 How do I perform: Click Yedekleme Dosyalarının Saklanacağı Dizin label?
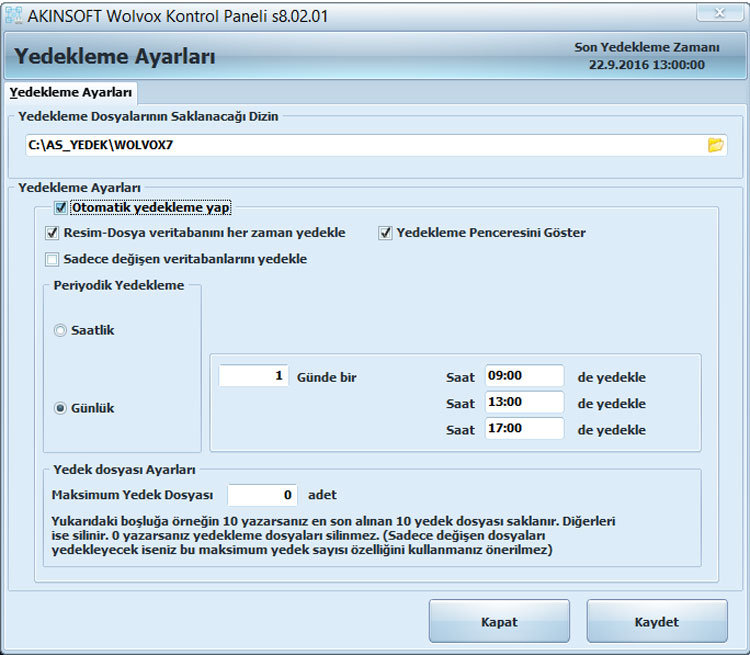pyautogui.click(x=148, y=116)
